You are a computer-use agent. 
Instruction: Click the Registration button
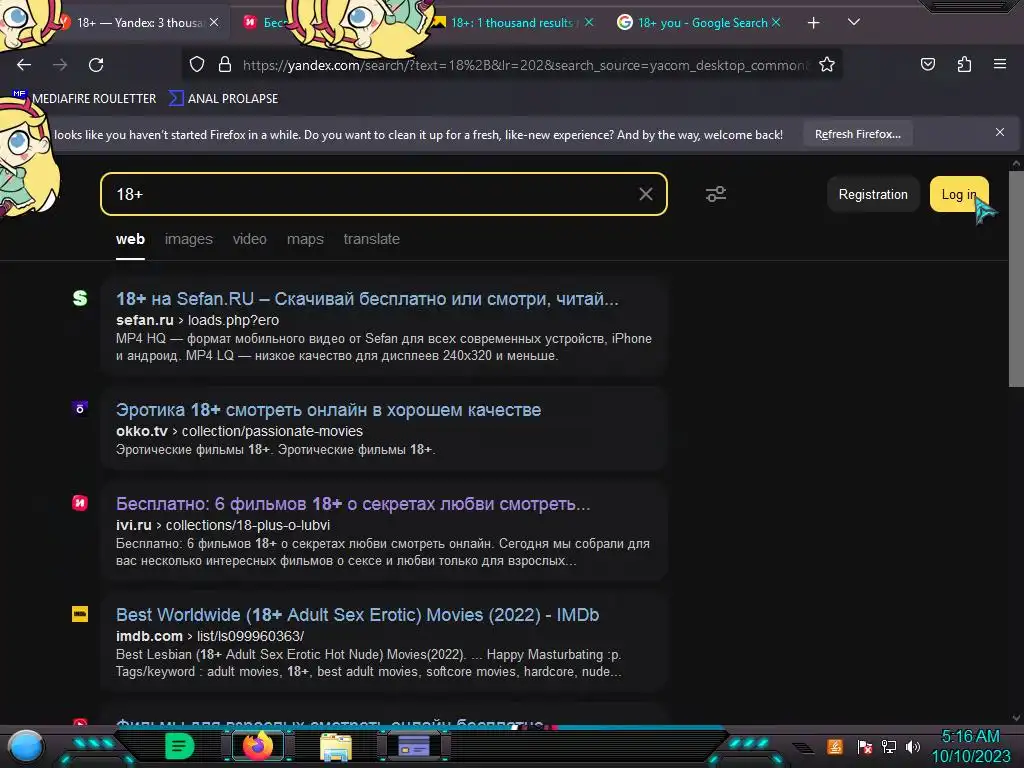(x=872, y=194)
